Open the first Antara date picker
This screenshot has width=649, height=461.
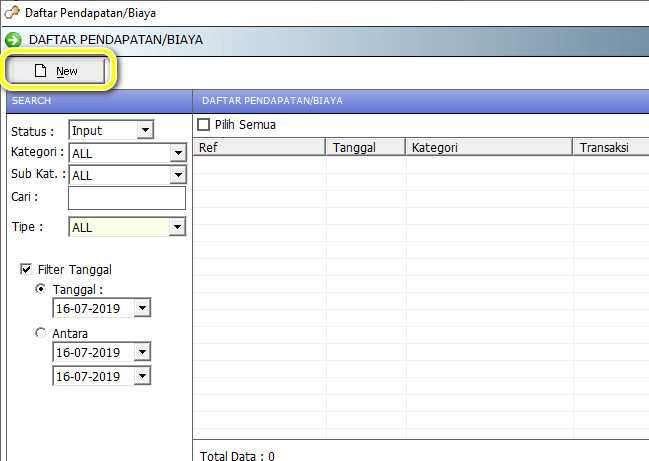pyautogui.click(x=142, y=352)
